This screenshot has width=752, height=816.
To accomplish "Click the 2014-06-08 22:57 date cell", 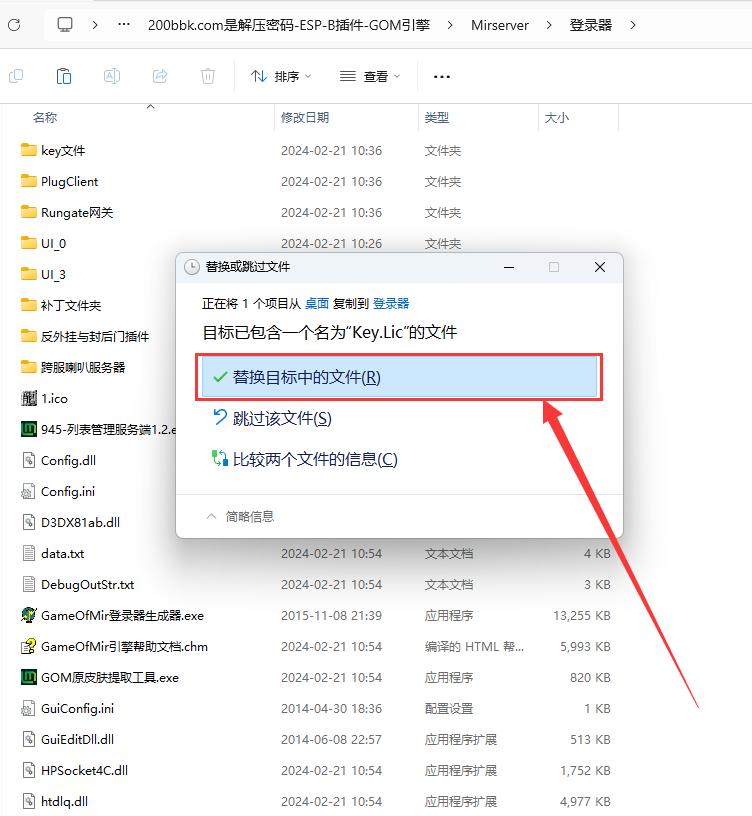I will pyautogui.click(x=332, y=740).
